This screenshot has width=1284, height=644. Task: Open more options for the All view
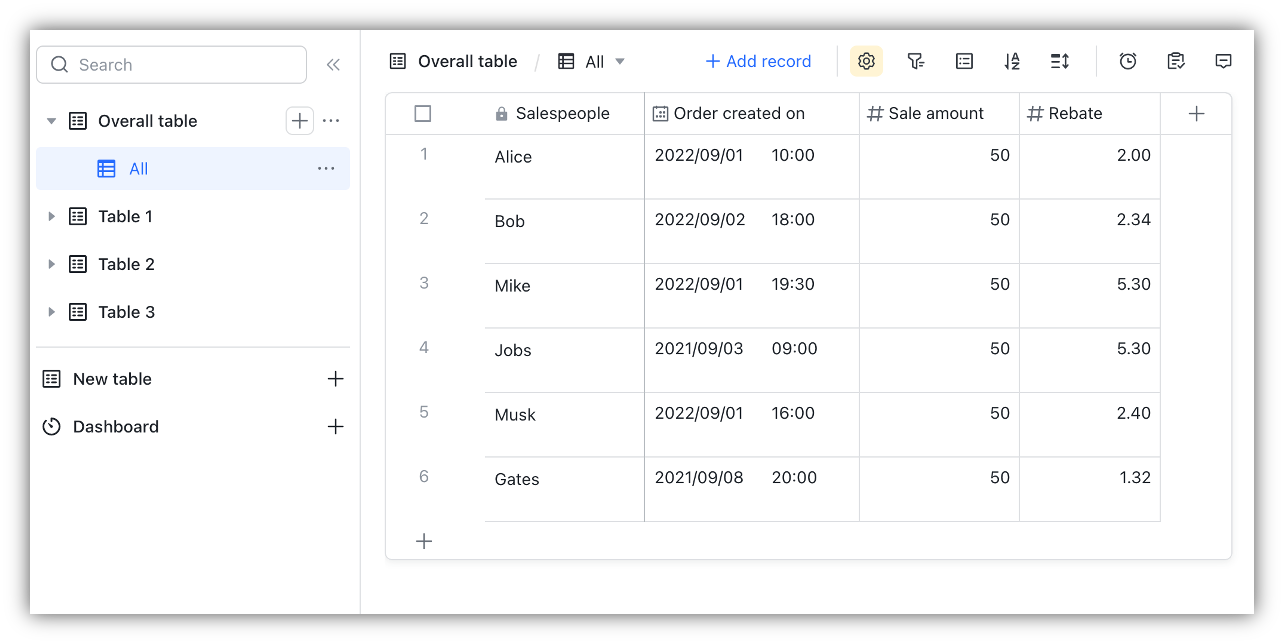pyautogui.click(x=326, y=168)
